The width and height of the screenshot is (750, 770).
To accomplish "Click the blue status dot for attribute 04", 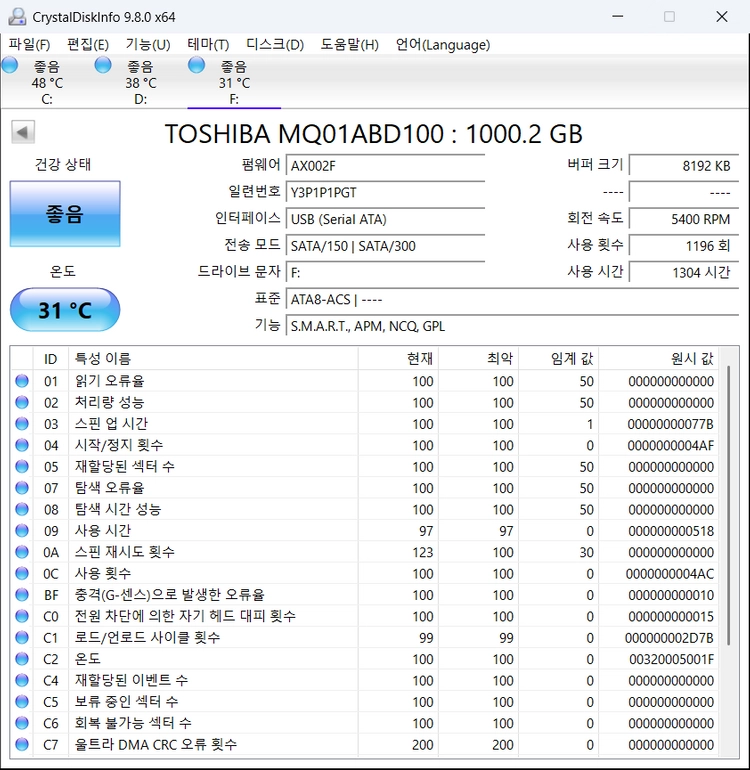I will click(22, 445).
